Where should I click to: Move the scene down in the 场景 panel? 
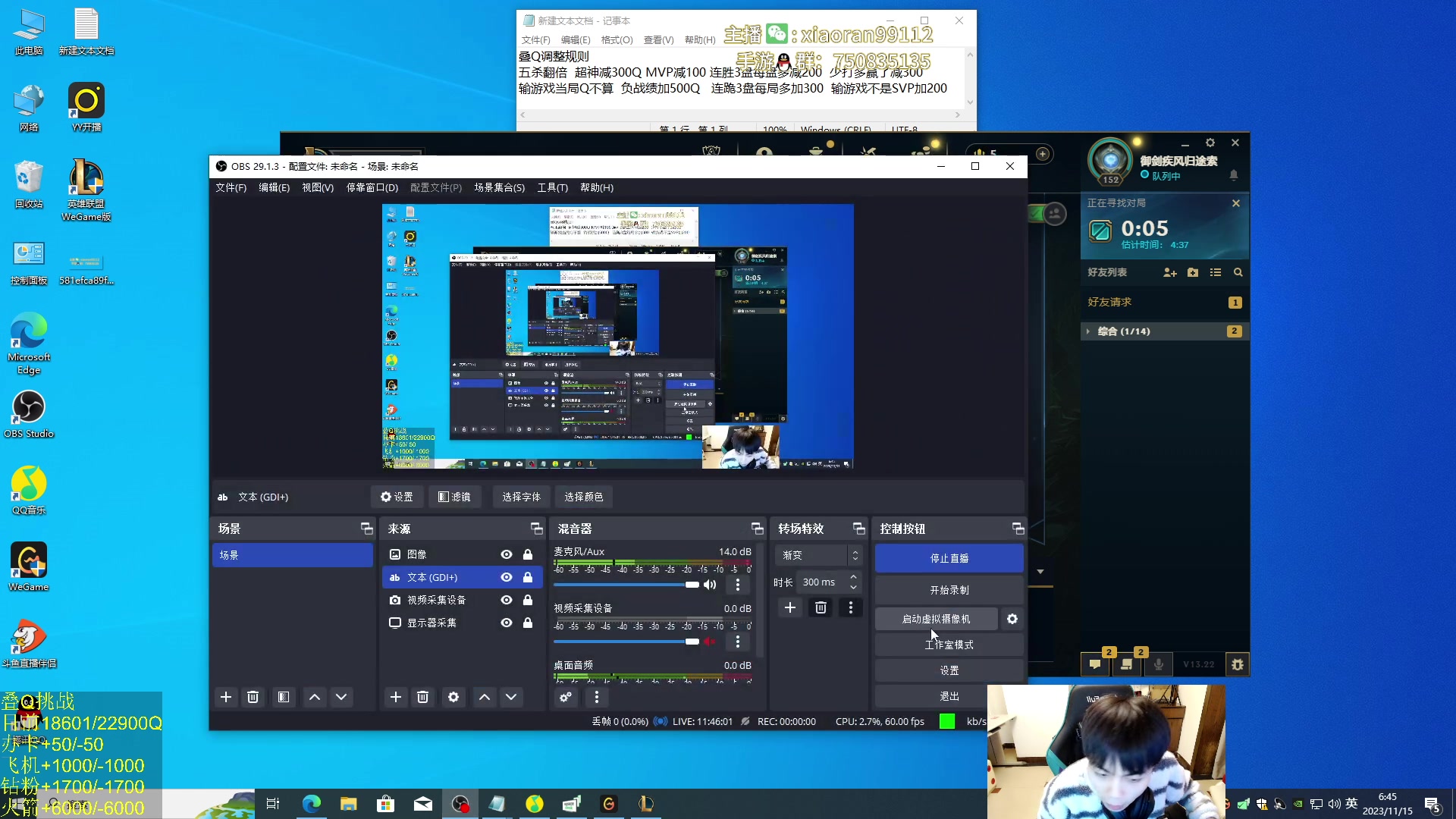coord(342,697)
